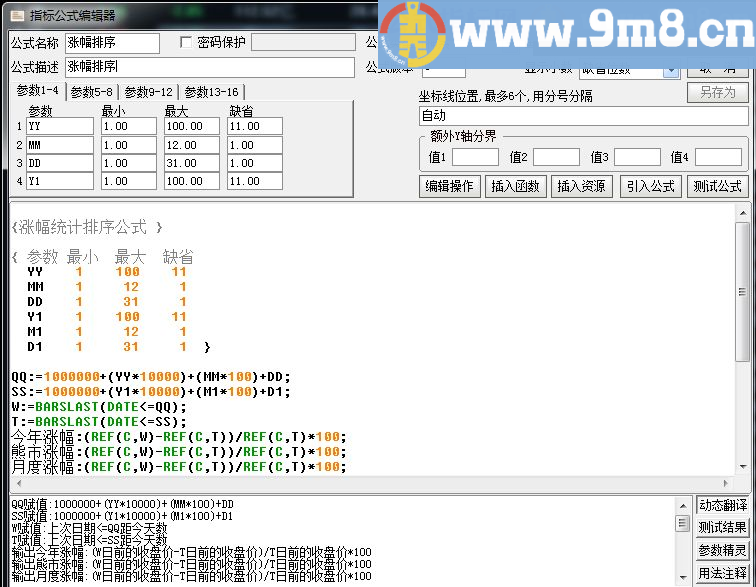Click the 坐标线位置 field showing 自动
The image size is (756, 587).
click(x=583, y=116)
